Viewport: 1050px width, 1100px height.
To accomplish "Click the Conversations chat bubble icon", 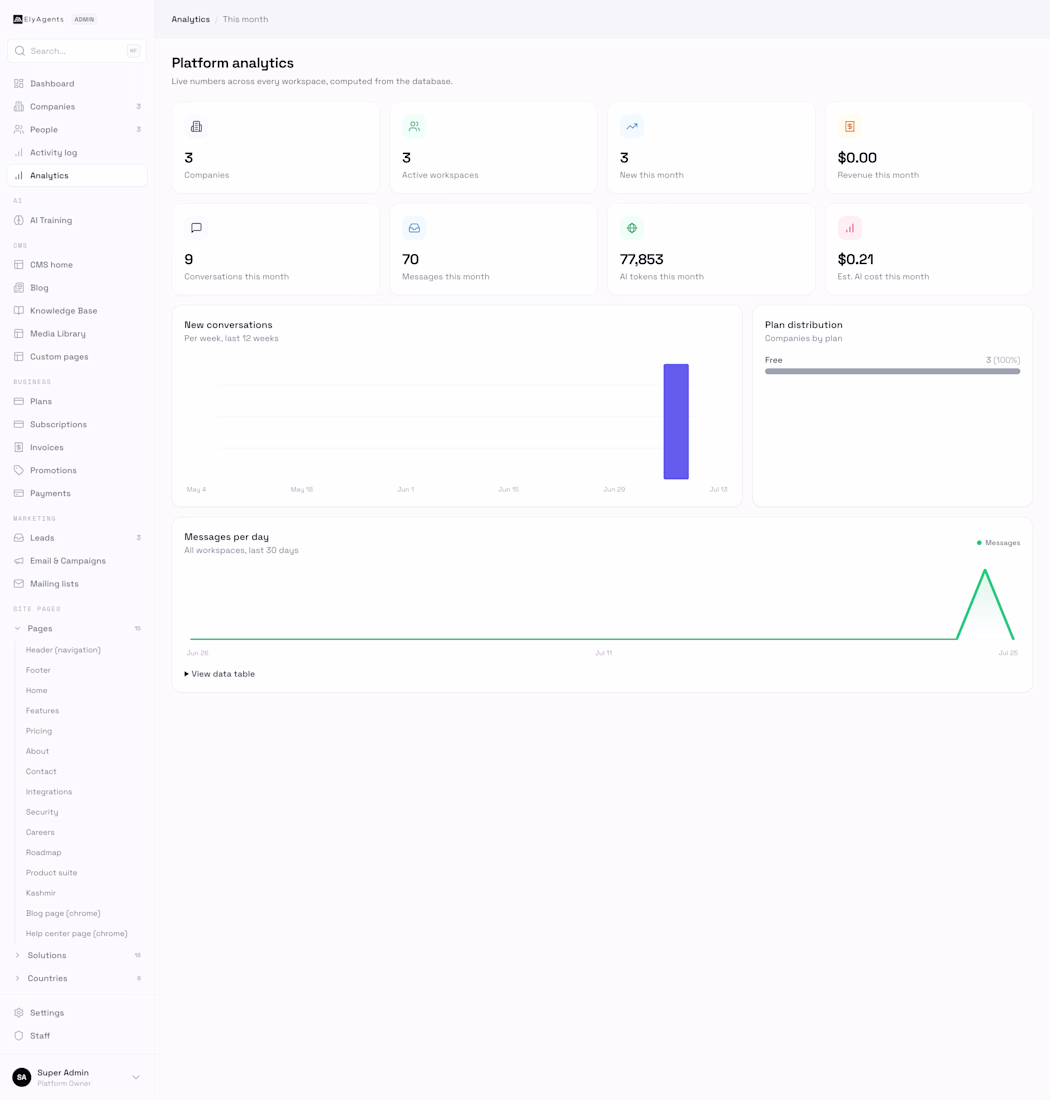I will coord(196,228).
